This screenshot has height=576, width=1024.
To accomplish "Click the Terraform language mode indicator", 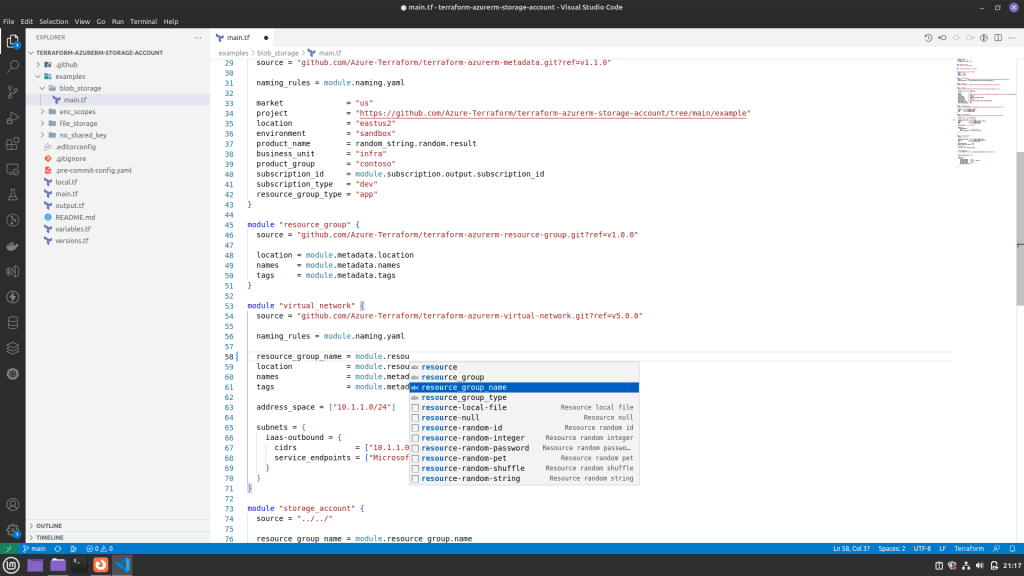I will click(x=968, y=549).
